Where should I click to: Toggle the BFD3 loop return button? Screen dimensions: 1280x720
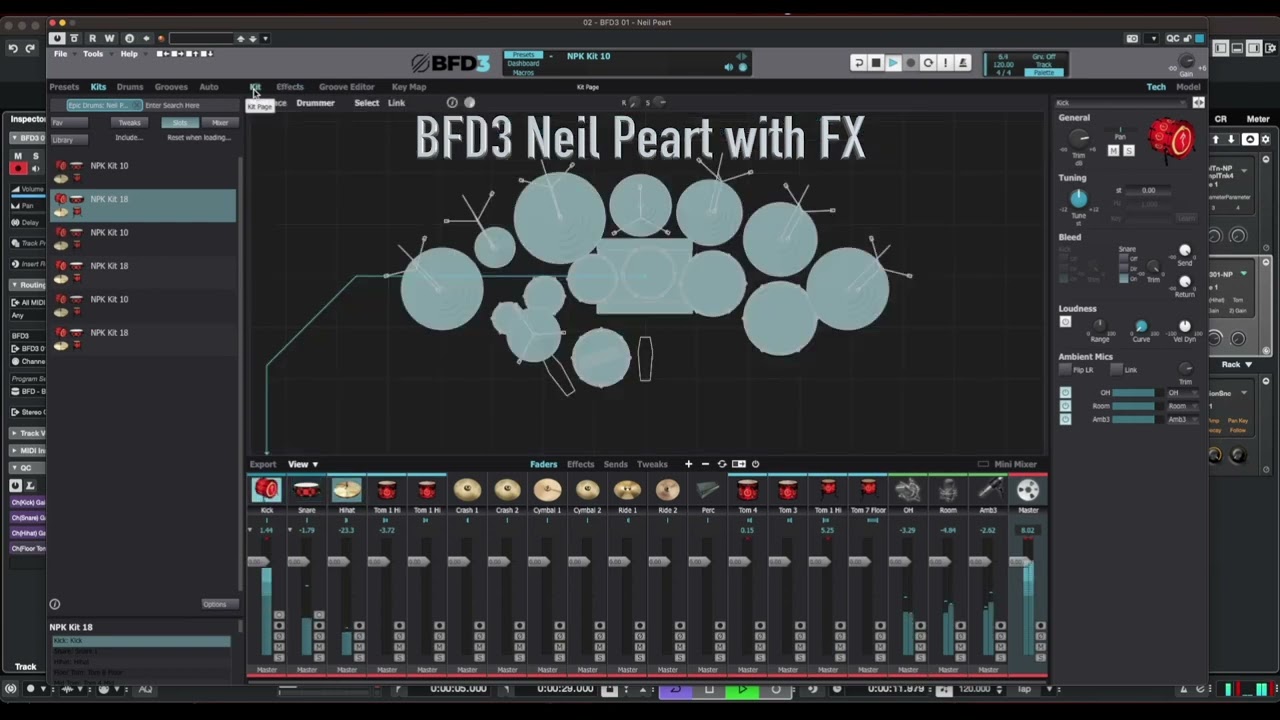click(x=858, y=63)
